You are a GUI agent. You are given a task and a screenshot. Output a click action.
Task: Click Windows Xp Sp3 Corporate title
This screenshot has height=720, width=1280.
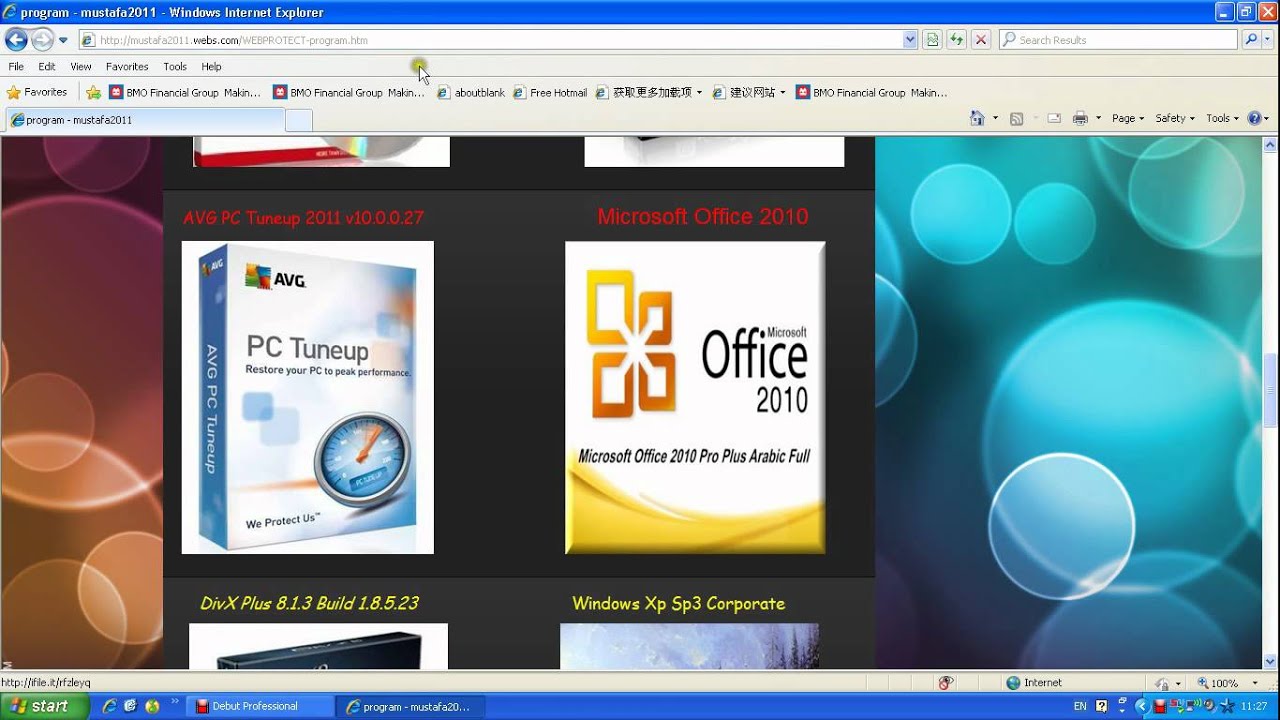[x=678, y=603]
